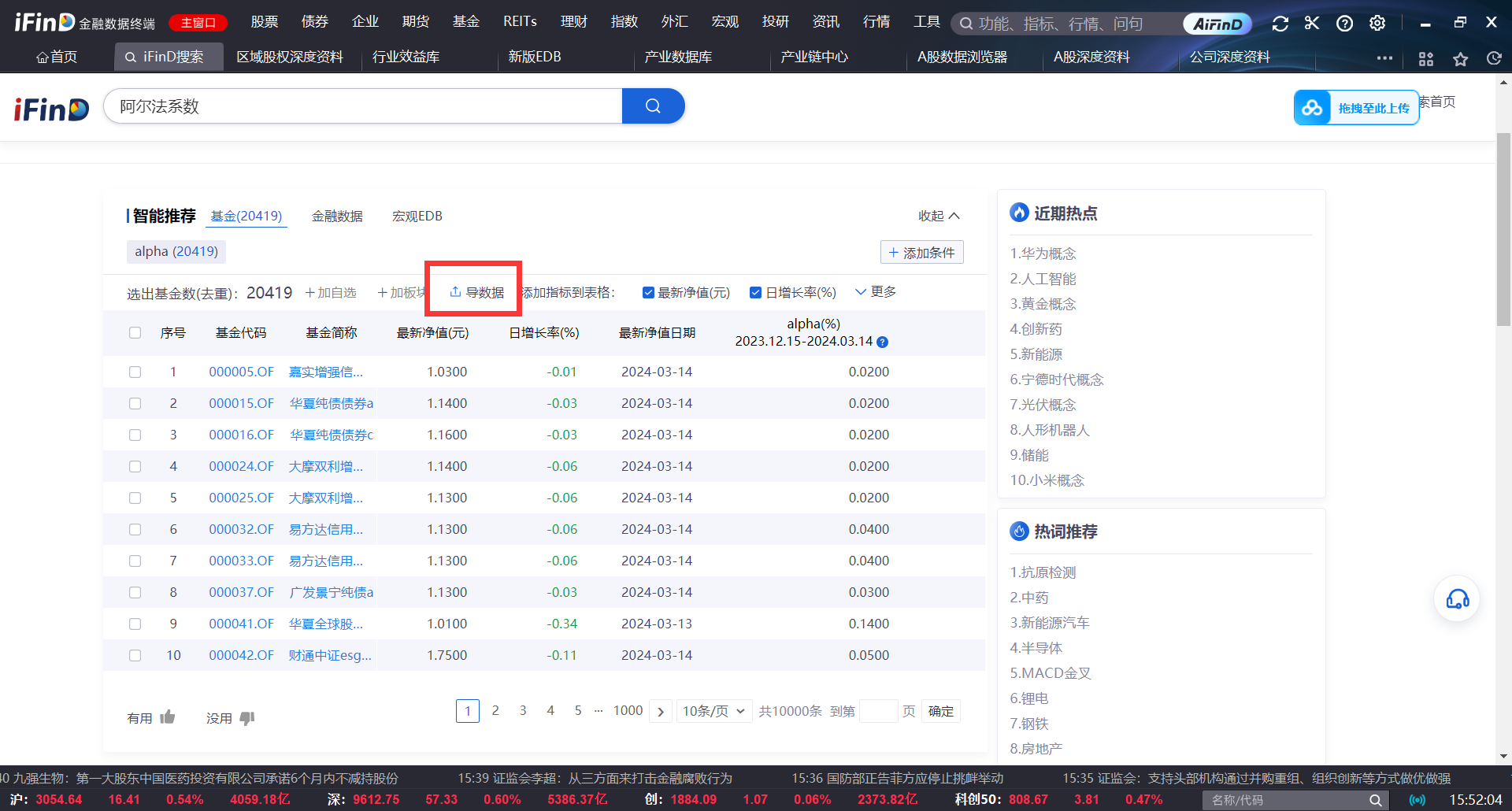The image size is (1512, 811).
Task: Click the red 主窗口 badge
Action: click(x=198, y=23)
